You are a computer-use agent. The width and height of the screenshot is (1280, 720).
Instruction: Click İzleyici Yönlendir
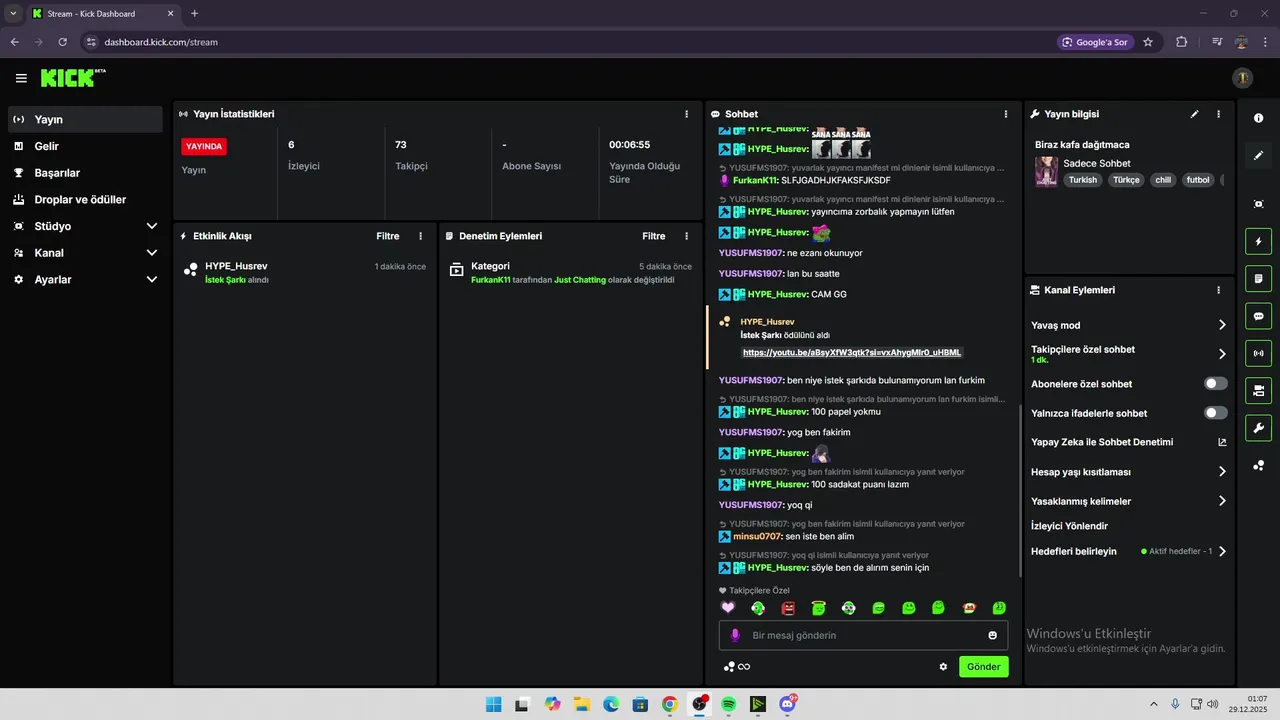[1069, 526]
